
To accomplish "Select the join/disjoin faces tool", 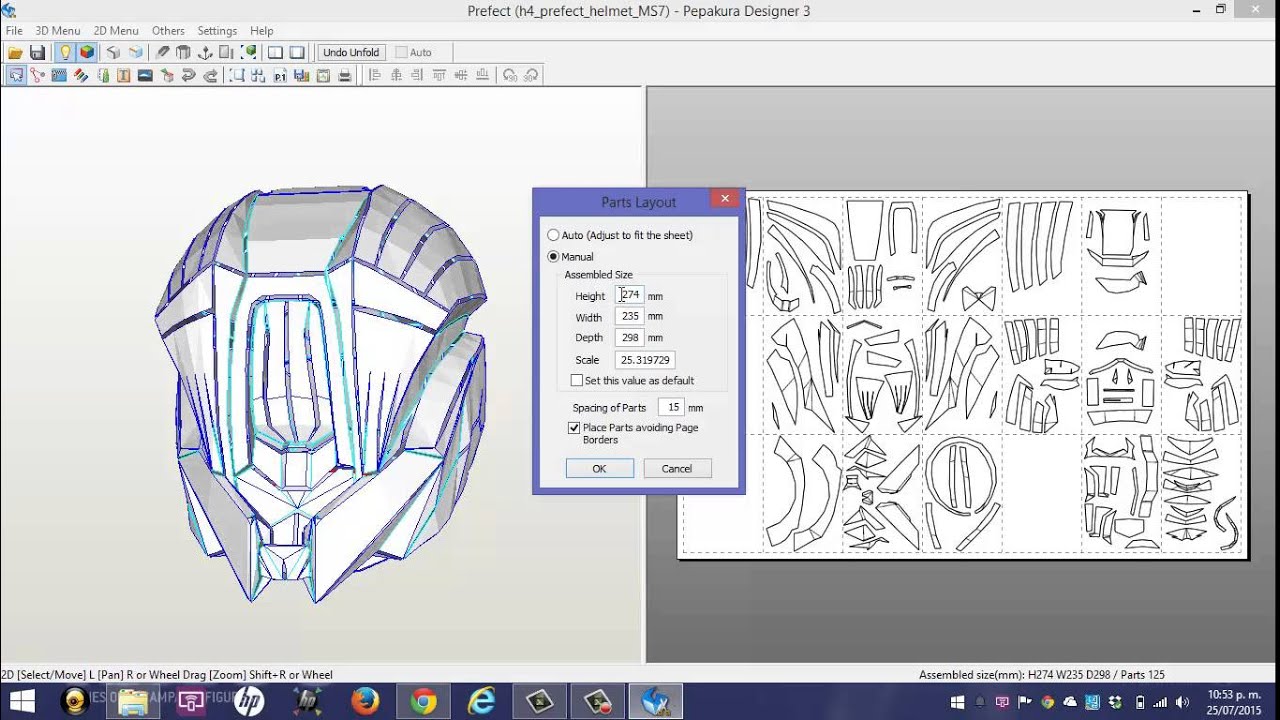I will [x=38, y=75].
